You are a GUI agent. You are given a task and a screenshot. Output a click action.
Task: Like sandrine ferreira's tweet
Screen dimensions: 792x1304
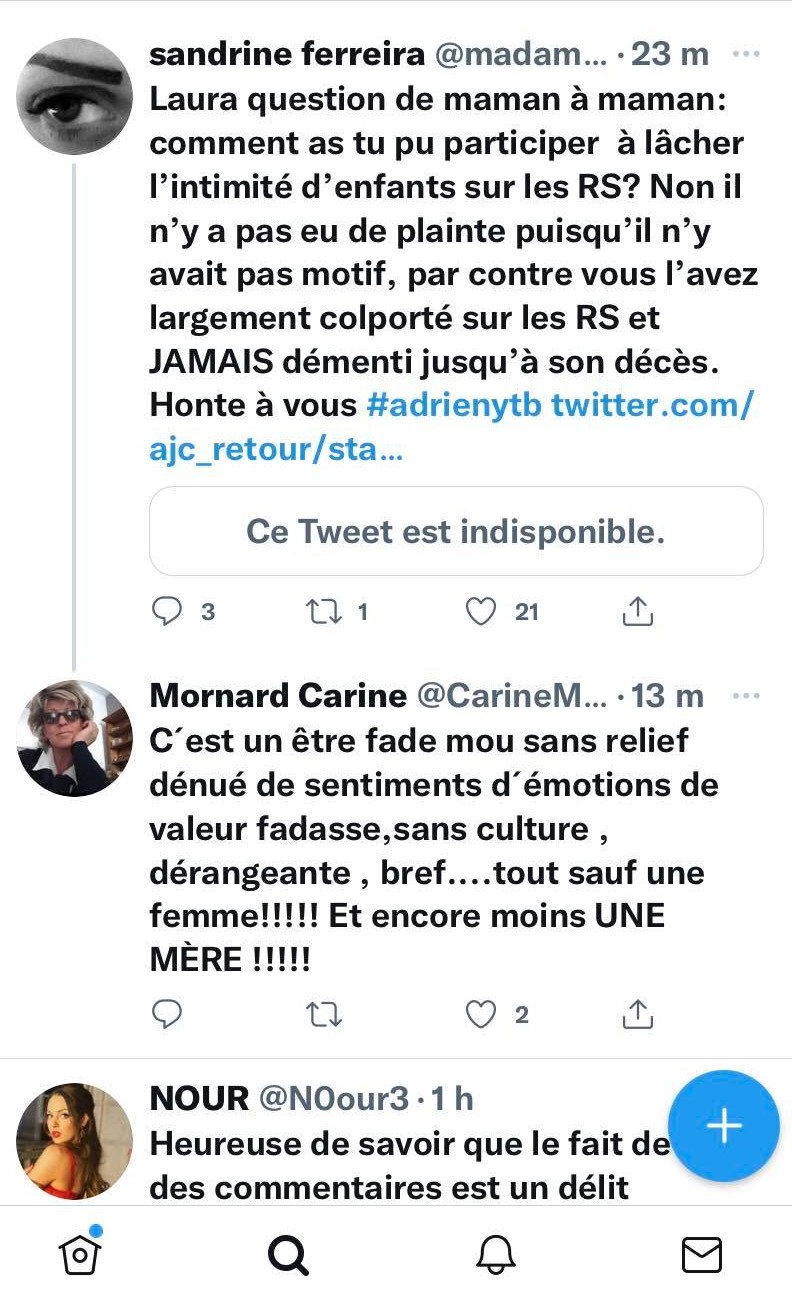(482, 611)
